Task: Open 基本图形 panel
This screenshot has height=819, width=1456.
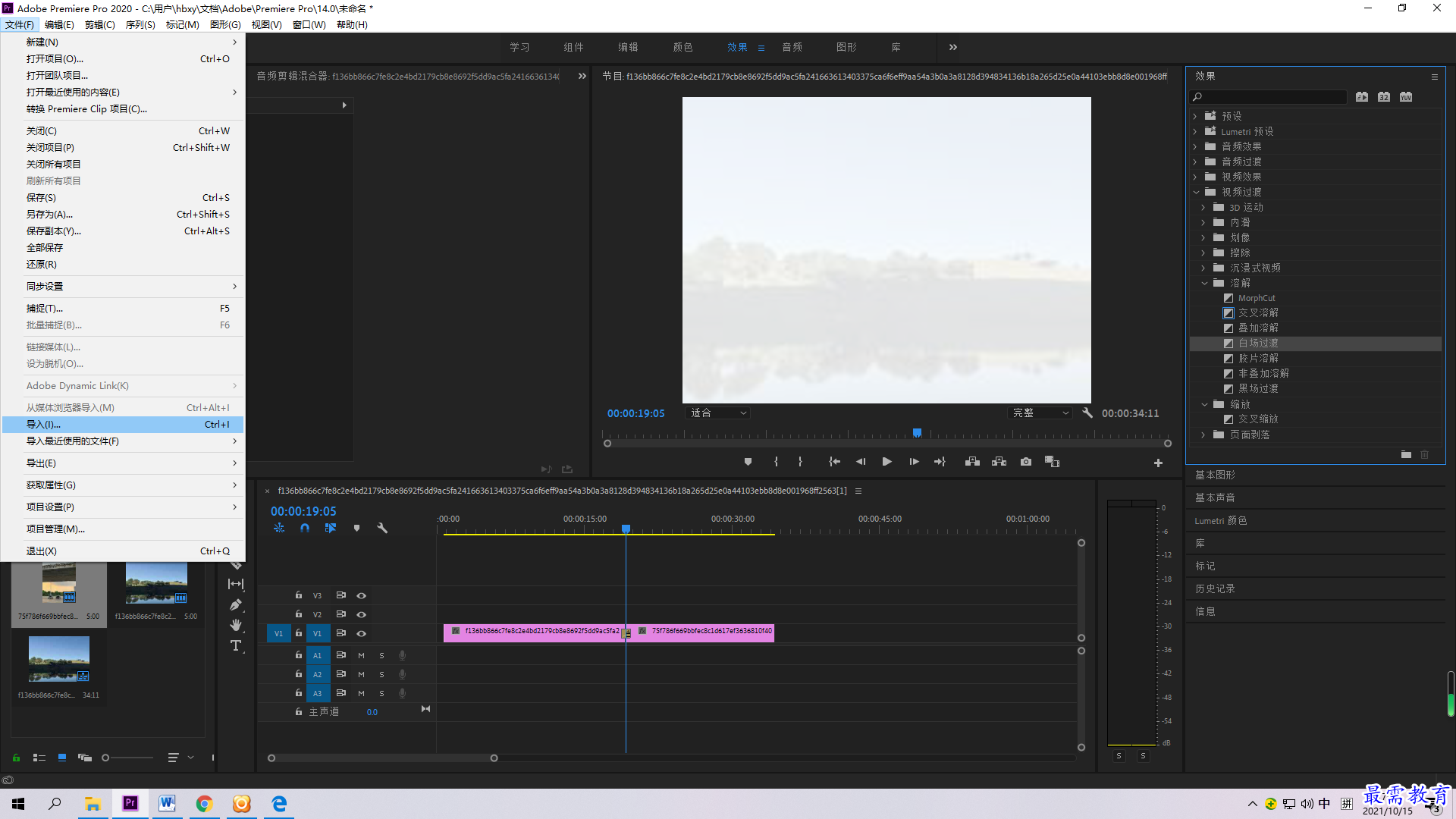Action: [x=1215, y=475]
